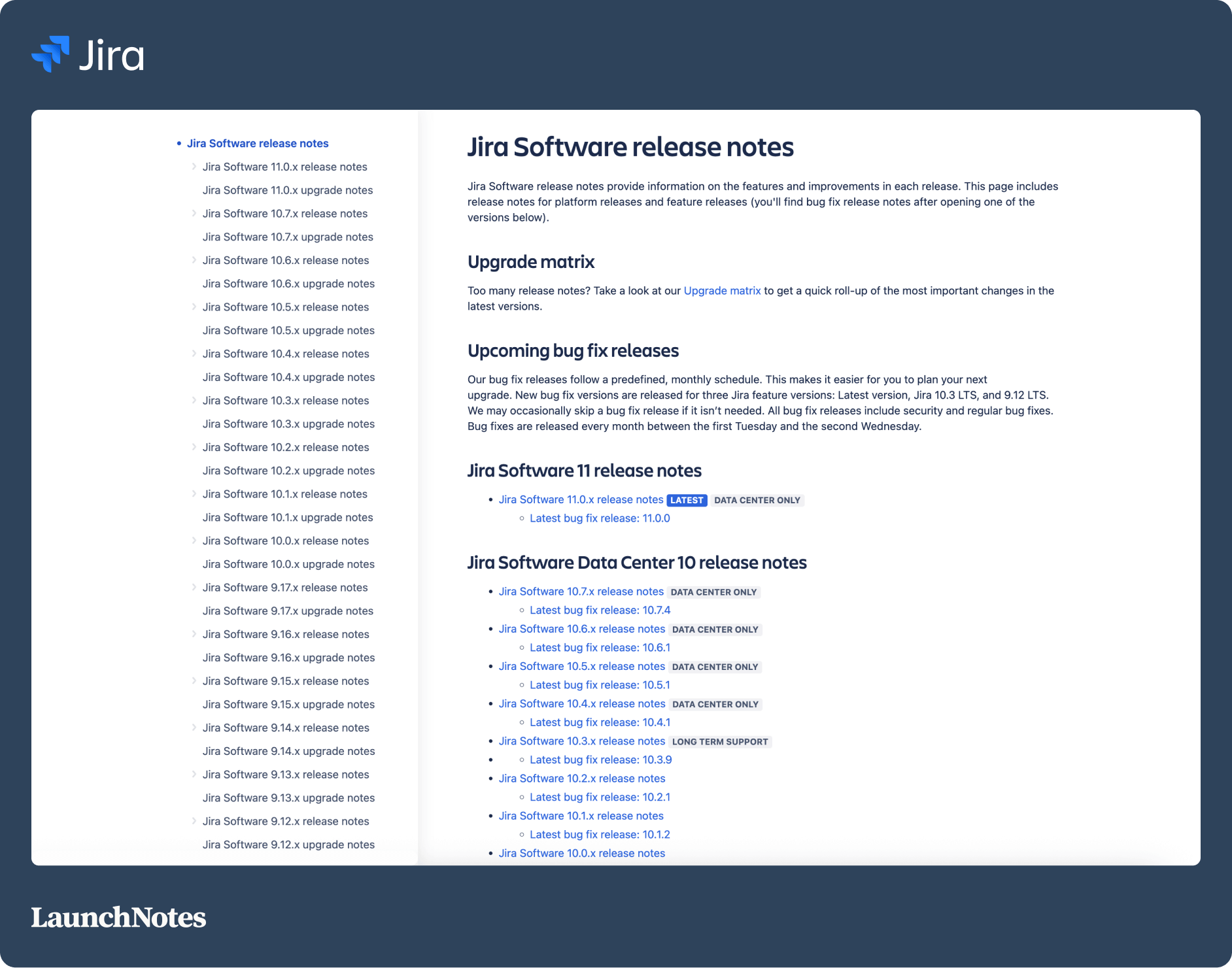Open Jira Software 10.3.x release notes content link

click(582, 741)
